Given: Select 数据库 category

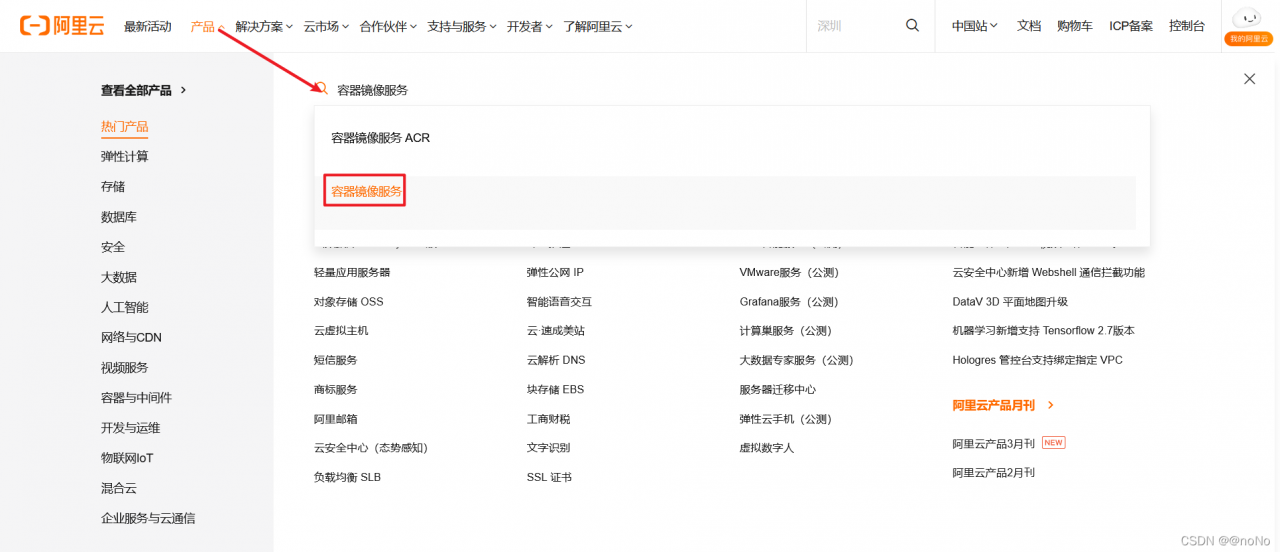Looking at the screenshot, I should click(119, 216).
